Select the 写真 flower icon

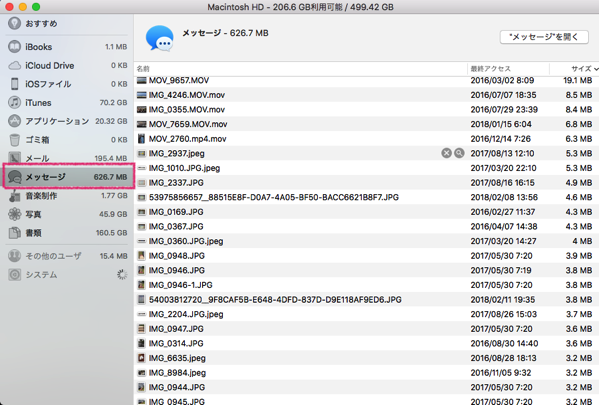click(x=15, y=214)
